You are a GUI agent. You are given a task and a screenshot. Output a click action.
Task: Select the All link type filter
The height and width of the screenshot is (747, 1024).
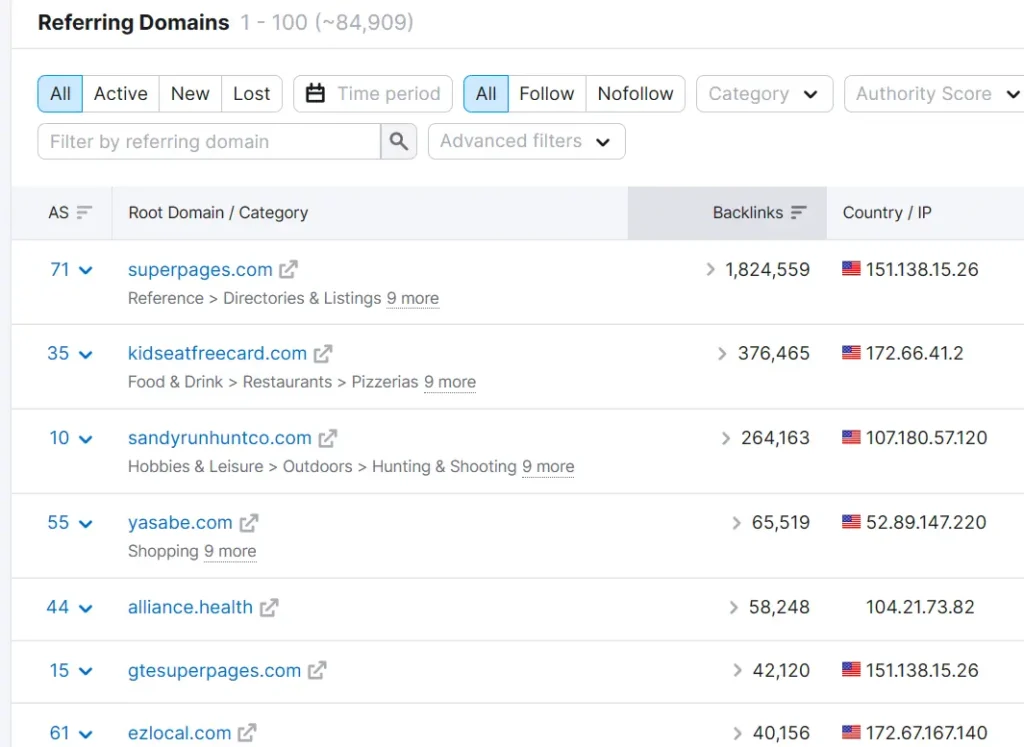(x=486, y=93)
